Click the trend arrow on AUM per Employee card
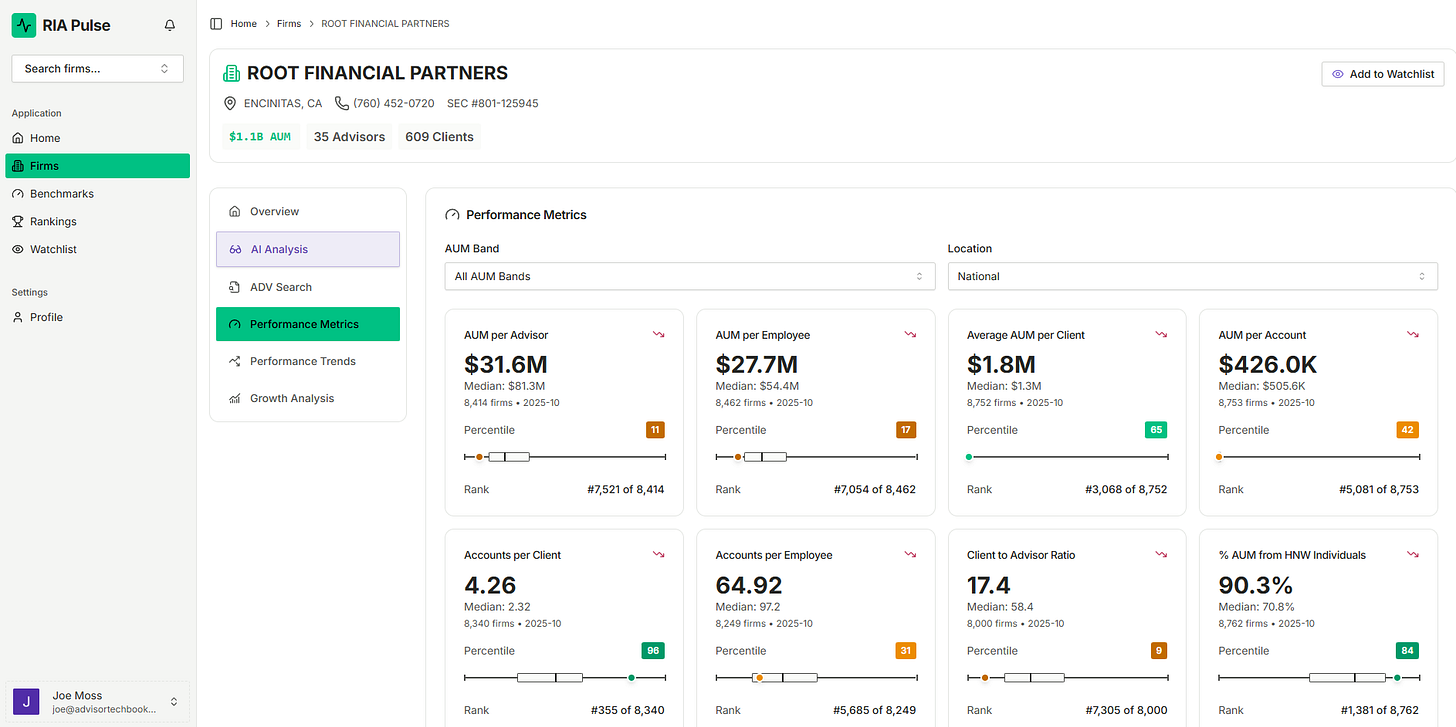The image size is (1456, 727). [910, 334]
